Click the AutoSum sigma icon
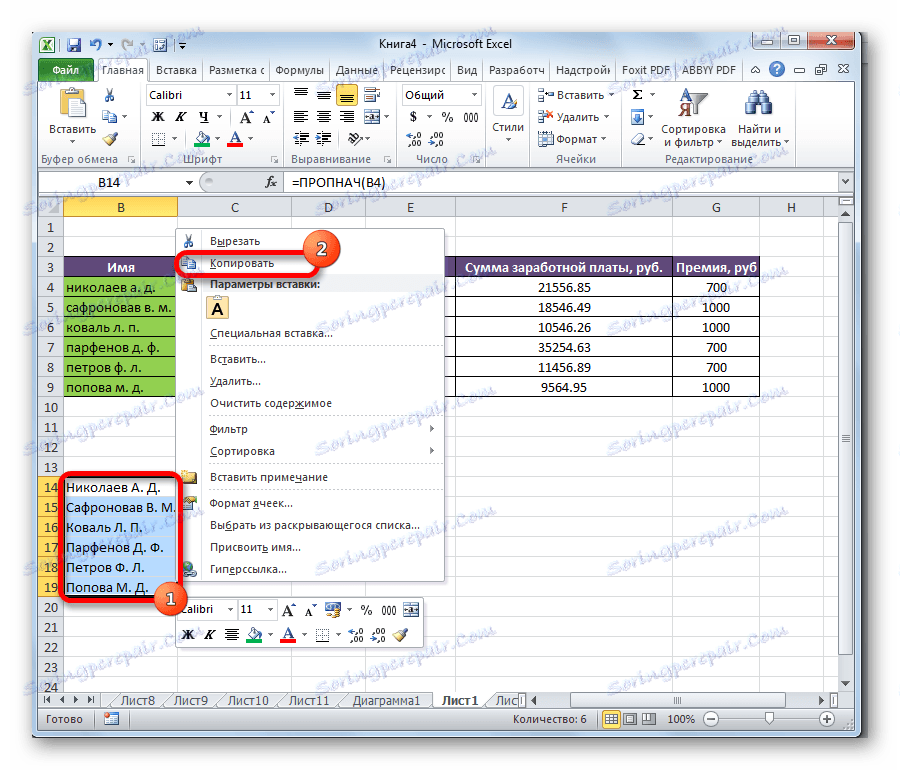Viewport: 900px width, 770px height. pyautogui.click(x=638, y=95)
